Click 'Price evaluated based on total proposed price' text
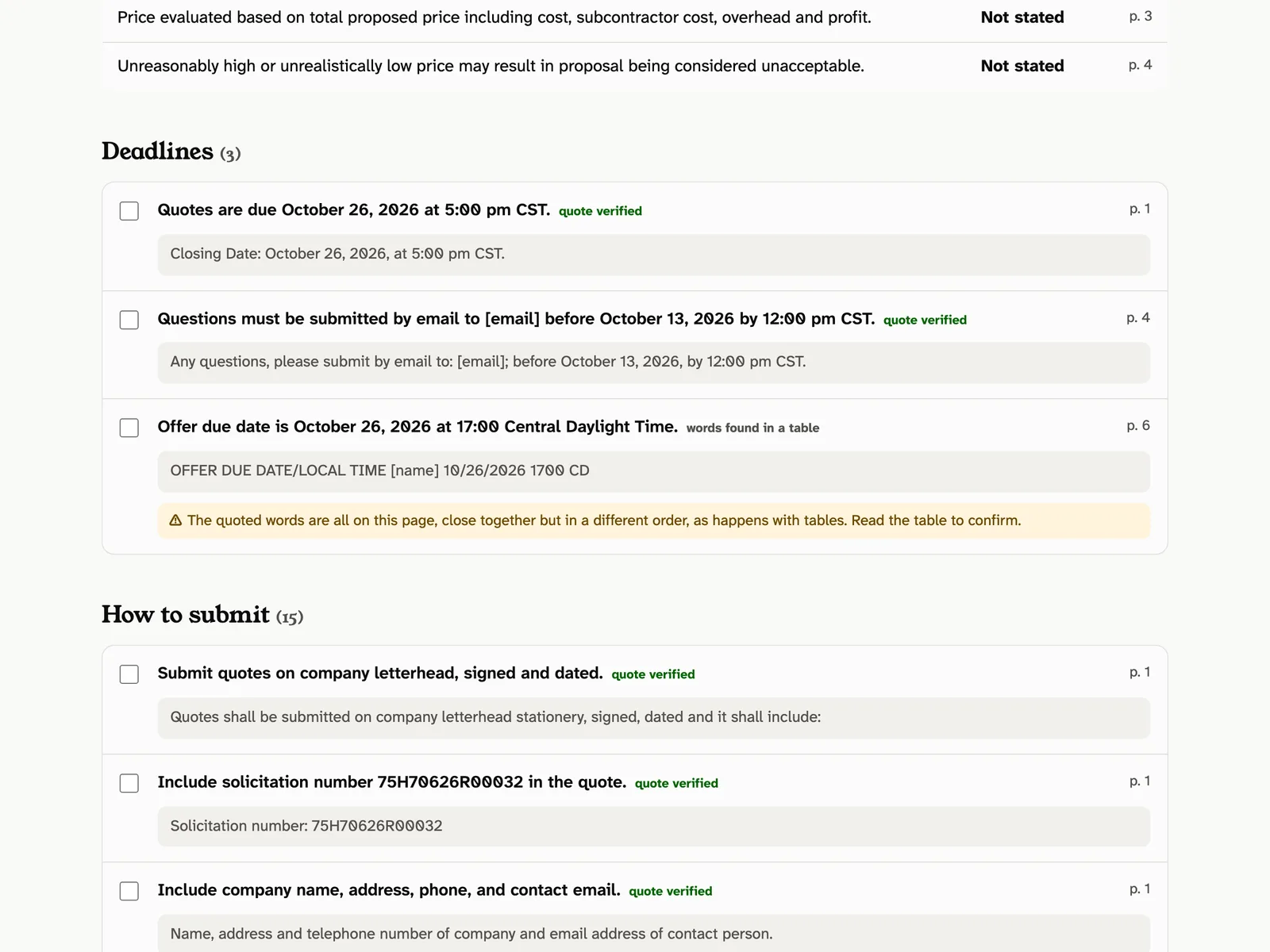The image size is (1270, 952). tap(495, 17)
